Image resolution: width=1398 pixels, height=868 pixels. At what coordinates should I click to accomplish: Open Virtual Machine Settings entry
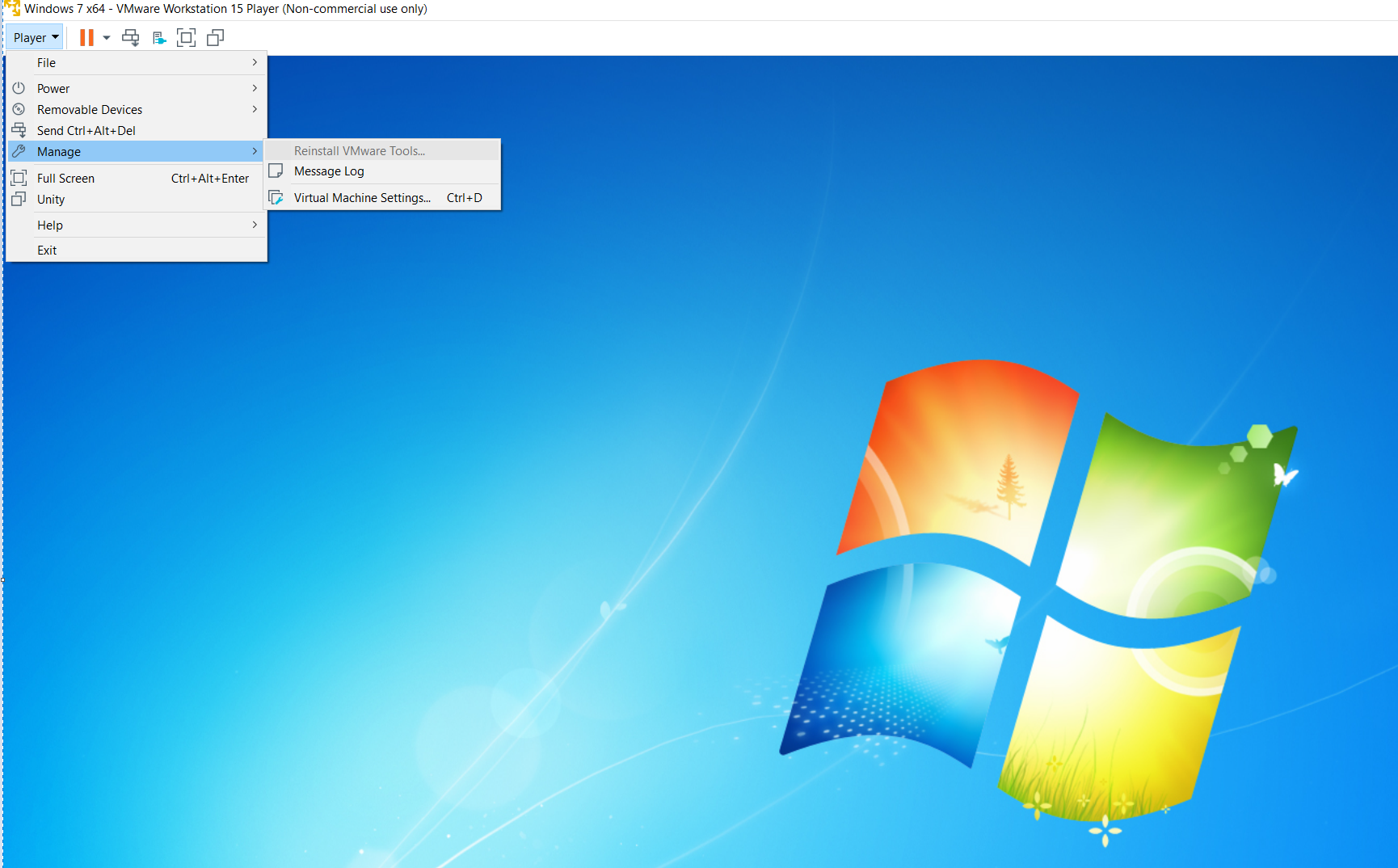click(382, 197)
